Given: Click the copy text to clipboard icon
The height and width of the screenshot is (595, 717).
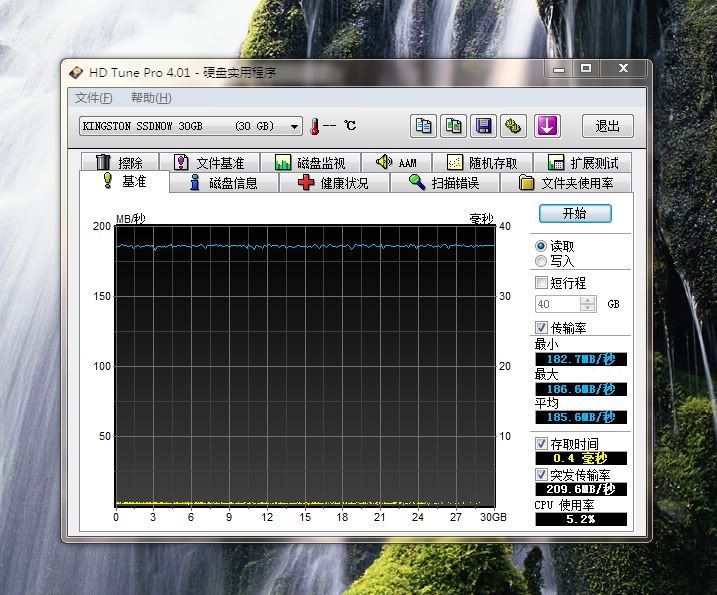Looking at the screenshot, I should (x=424, y=126).
